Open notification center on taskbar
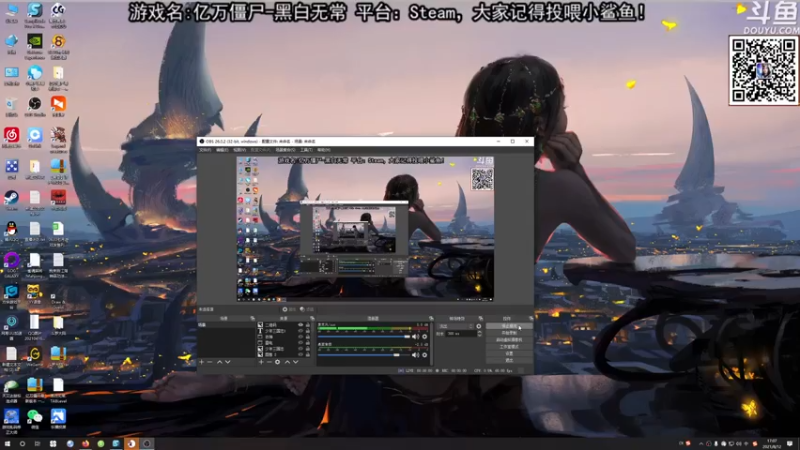This screenshot has width=800, height=450. coord(790,443)
